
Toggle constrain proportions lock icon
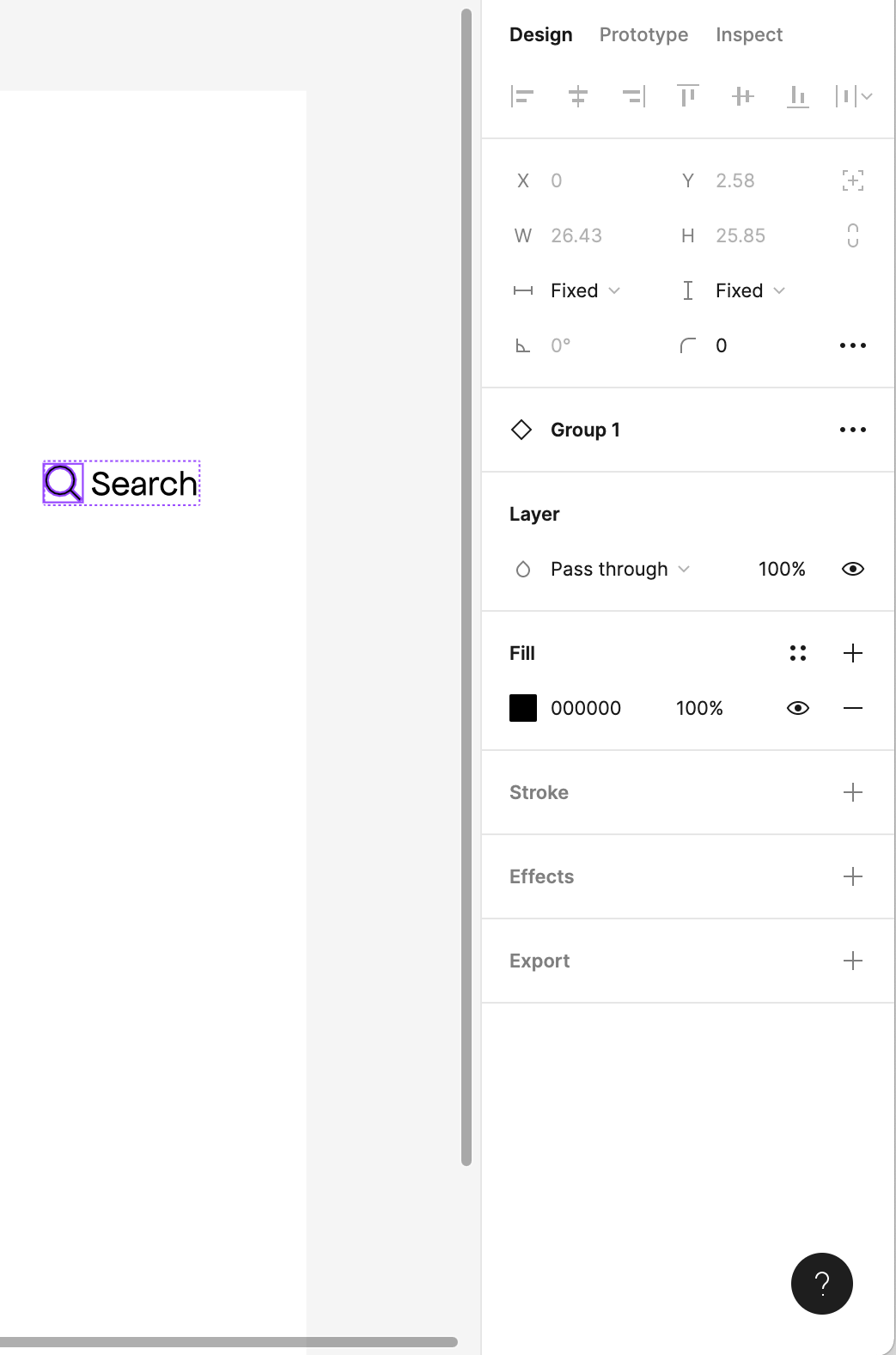point(853,235)
